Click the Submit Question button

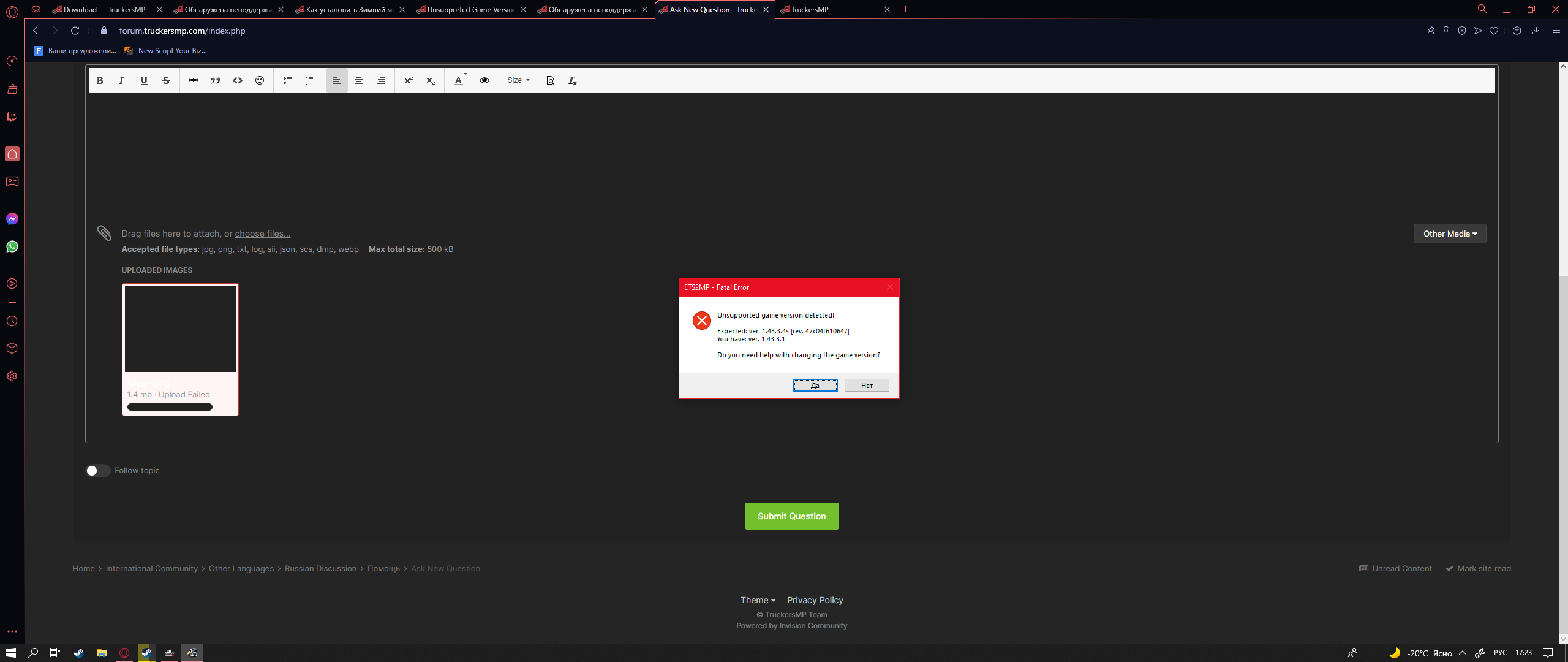791,516
